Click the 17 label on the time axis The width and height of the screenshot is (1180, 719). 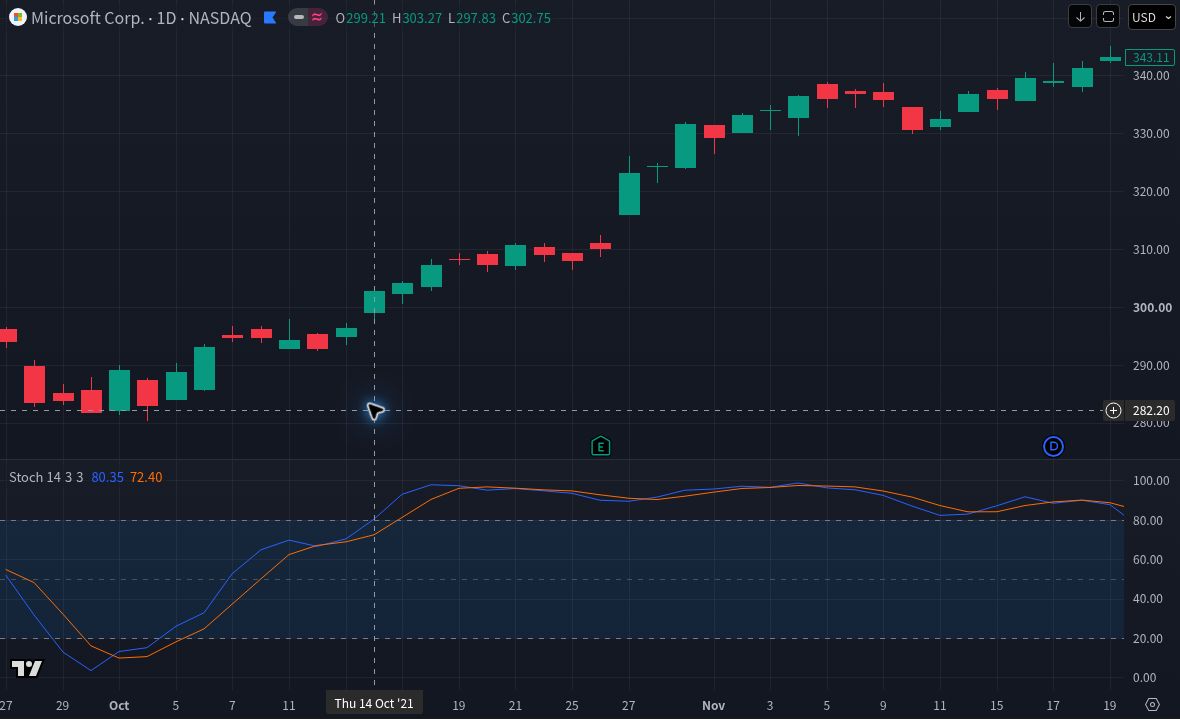click(x=1053, y=705)
